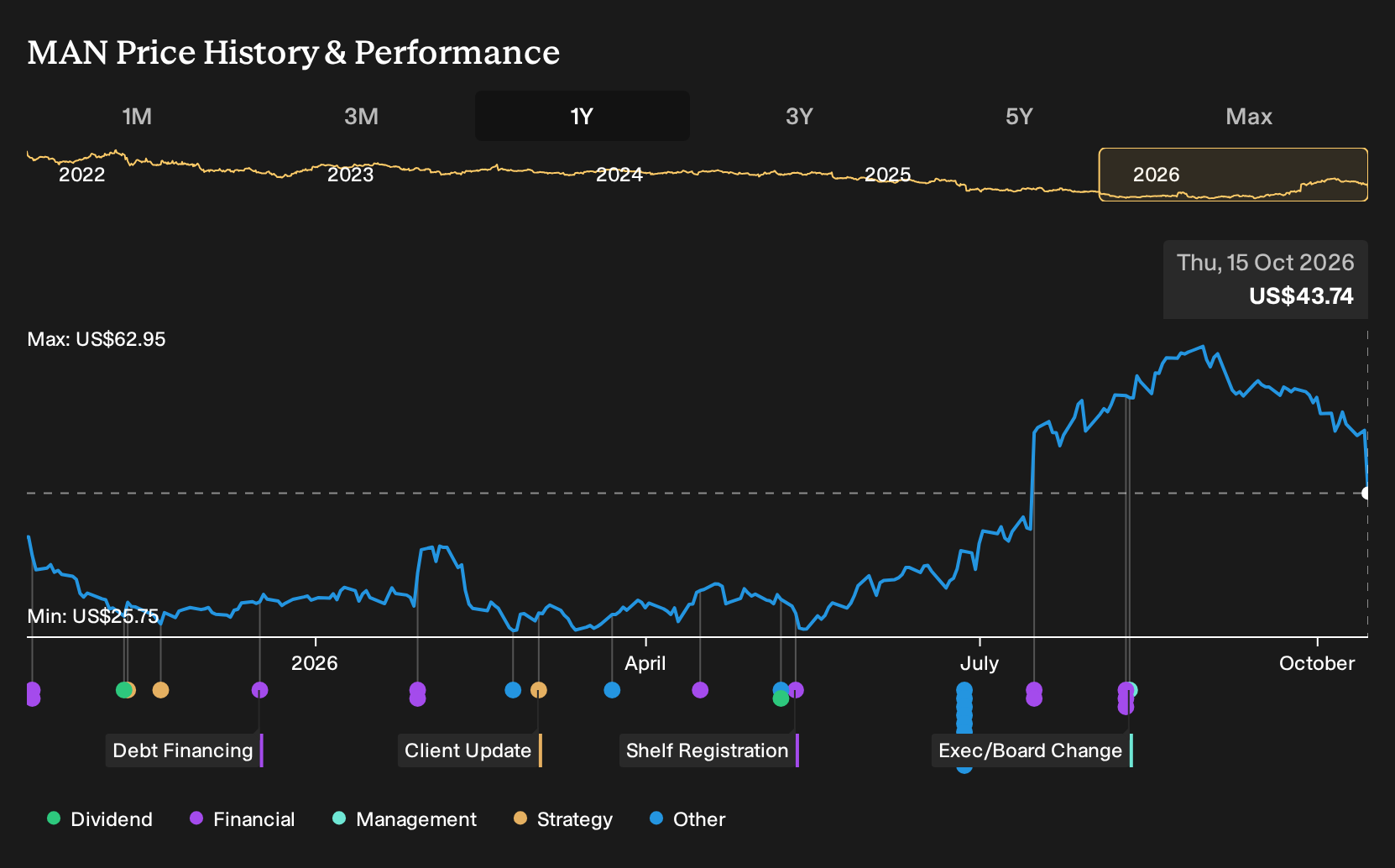Click the "Min: US$25.75" label
This screenshot has height=868, width=1395.
coord(93,616)
